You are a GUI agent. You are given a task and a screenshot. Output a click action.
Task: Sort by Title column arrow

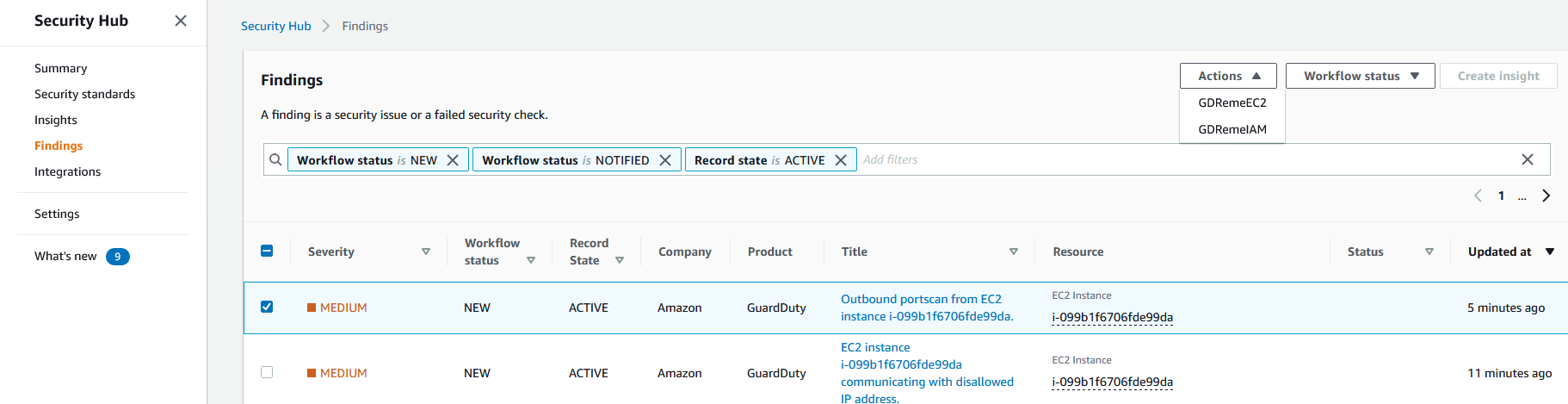click(1014, 252)
